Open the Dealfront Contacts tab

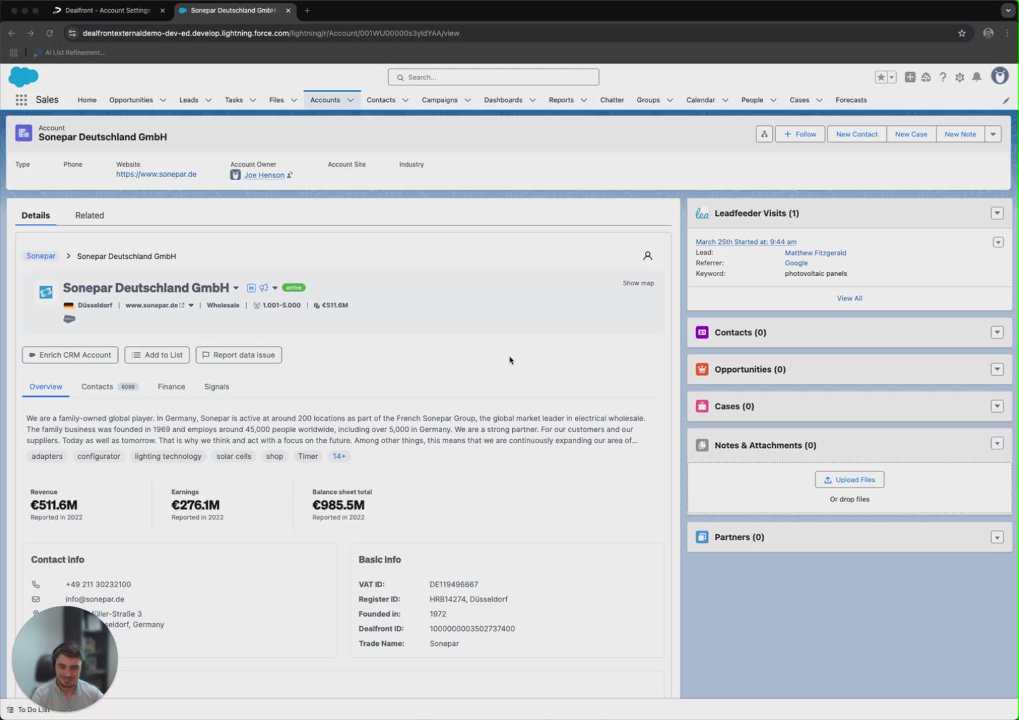pos(109,387)
